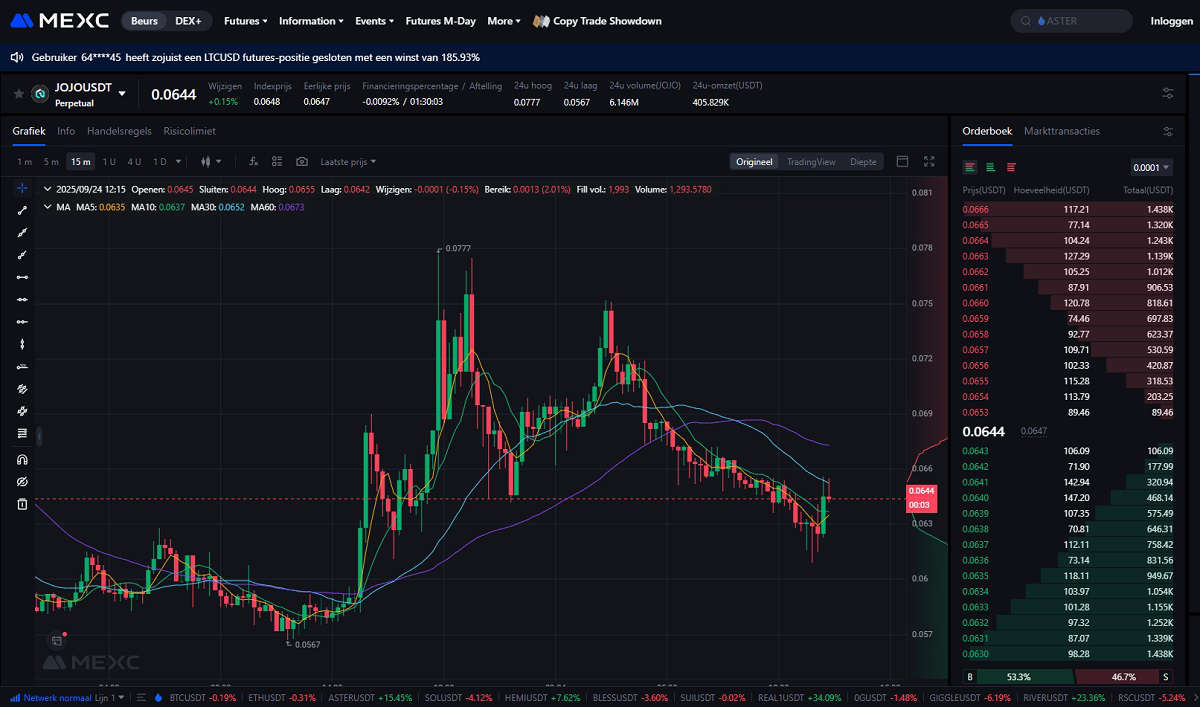Favorite JOJOUSDT with the star icon

click(x=18, y=93)
